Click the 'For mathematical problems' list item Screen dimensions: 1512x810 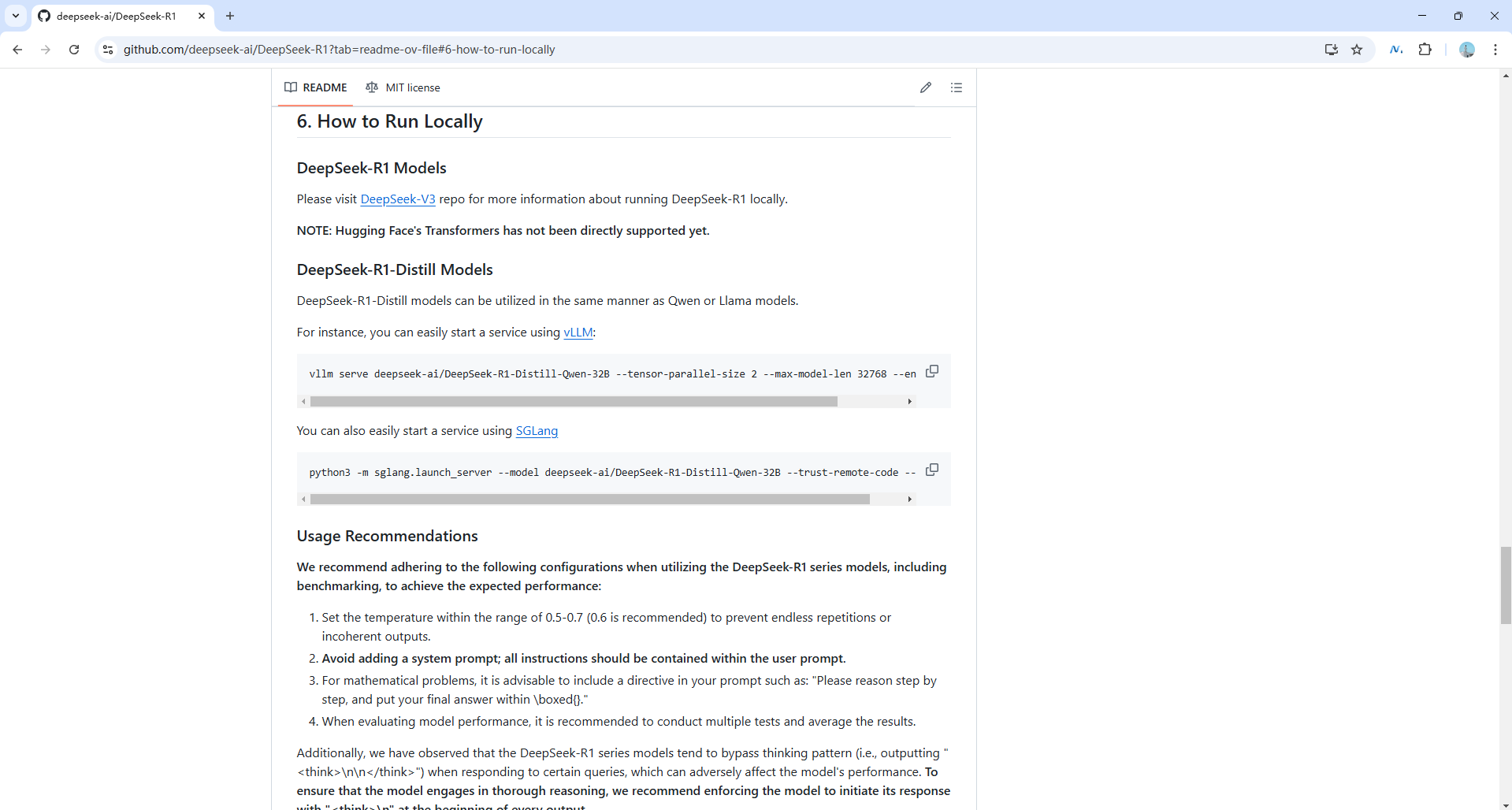coord(629,690)
